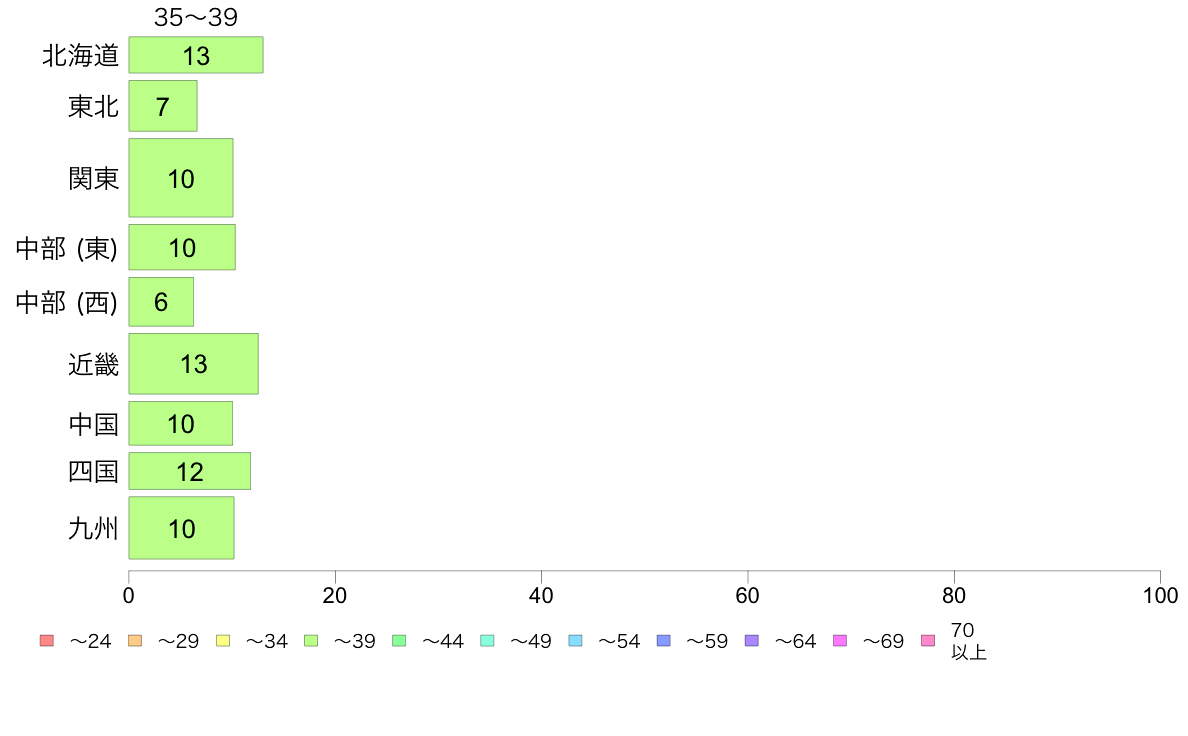Screen dimensions: 1188x736
Task: Click the 東北 bar showing 7
Action: [163, 106]
